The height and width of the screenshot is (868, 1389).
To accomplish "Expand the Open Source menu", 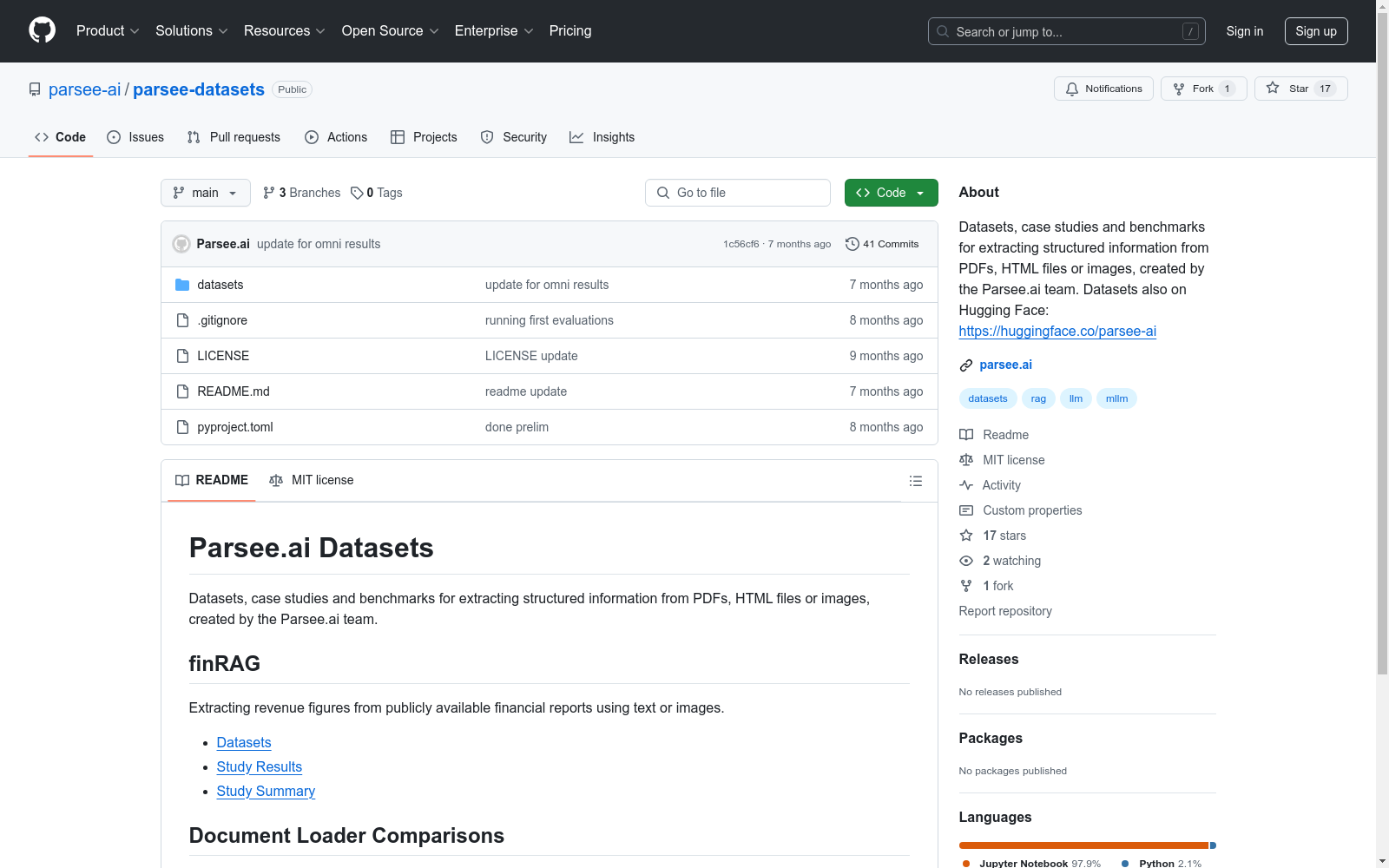I will click(391, 30).
